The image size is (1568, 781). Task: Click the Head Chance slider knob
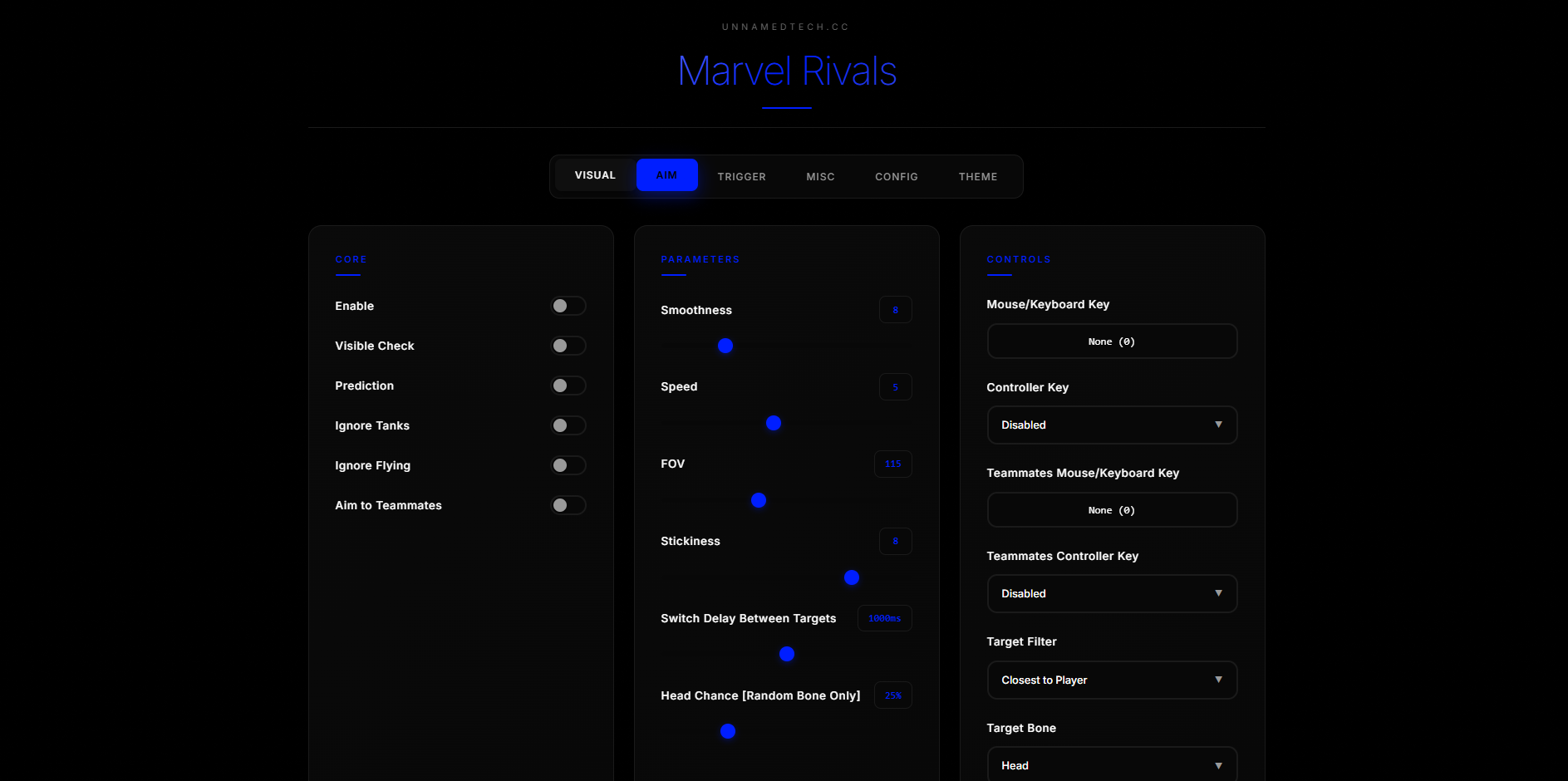728,731
